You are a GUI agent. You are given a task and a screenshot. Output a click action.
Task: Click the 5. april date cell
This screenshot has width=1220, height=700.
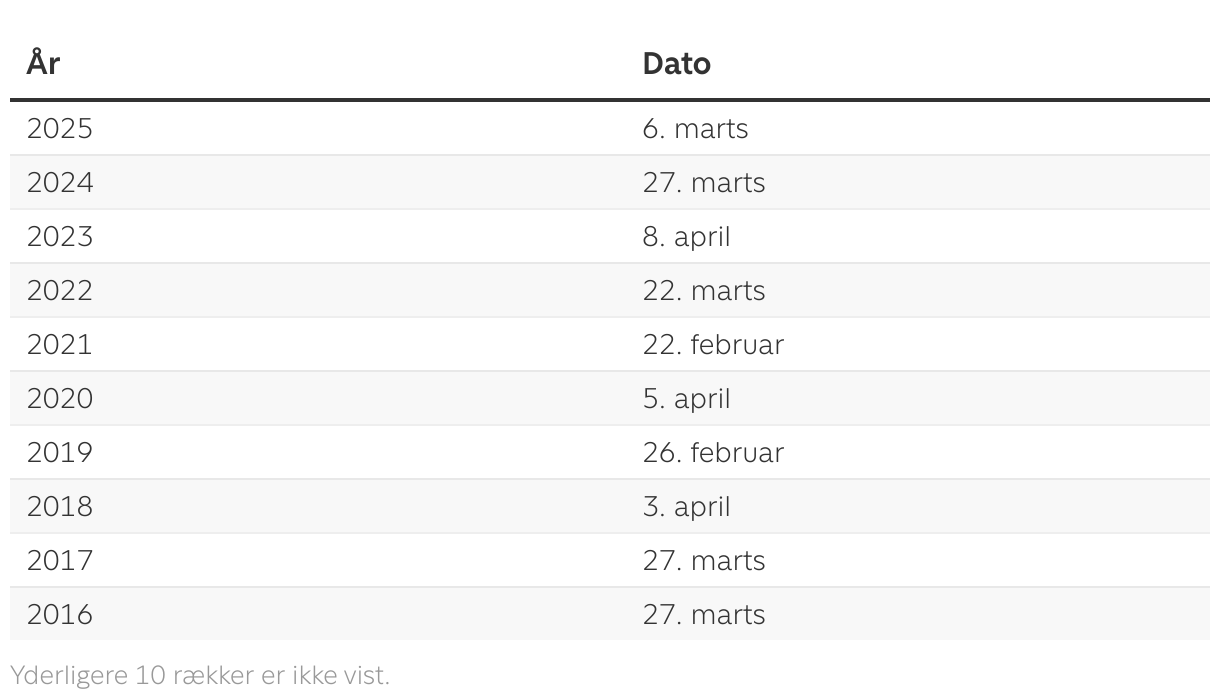click(686, 399)
